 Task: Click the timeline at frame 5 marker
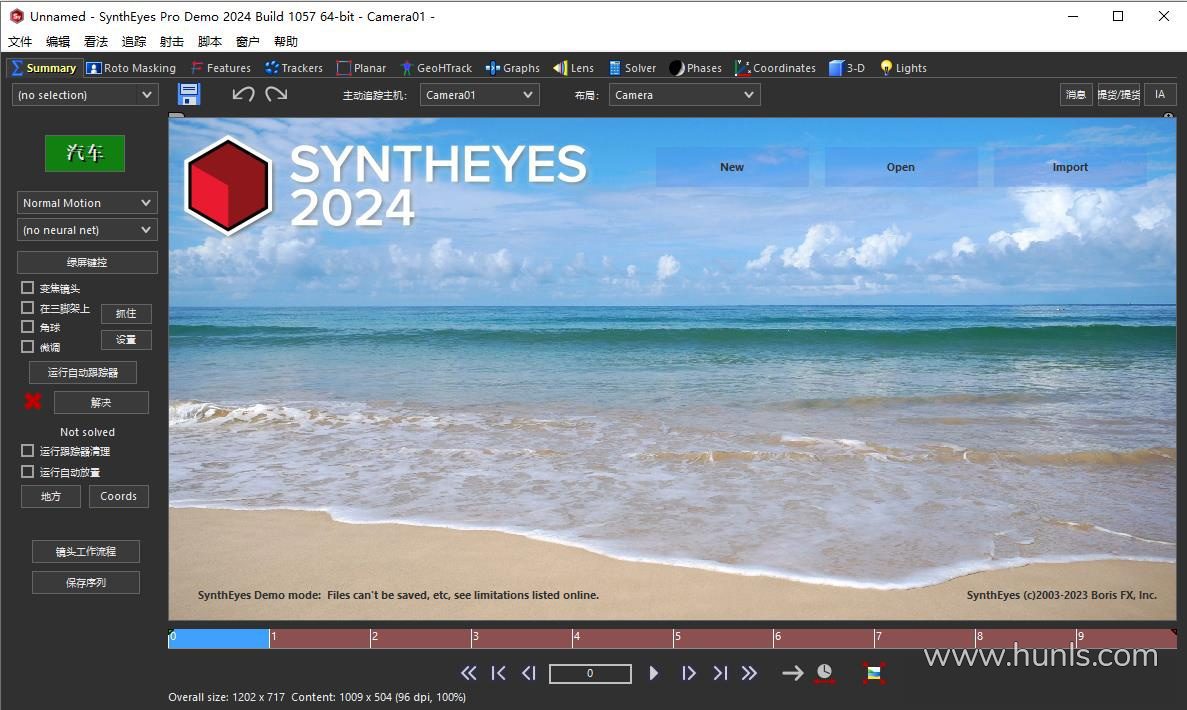(674, 638)
